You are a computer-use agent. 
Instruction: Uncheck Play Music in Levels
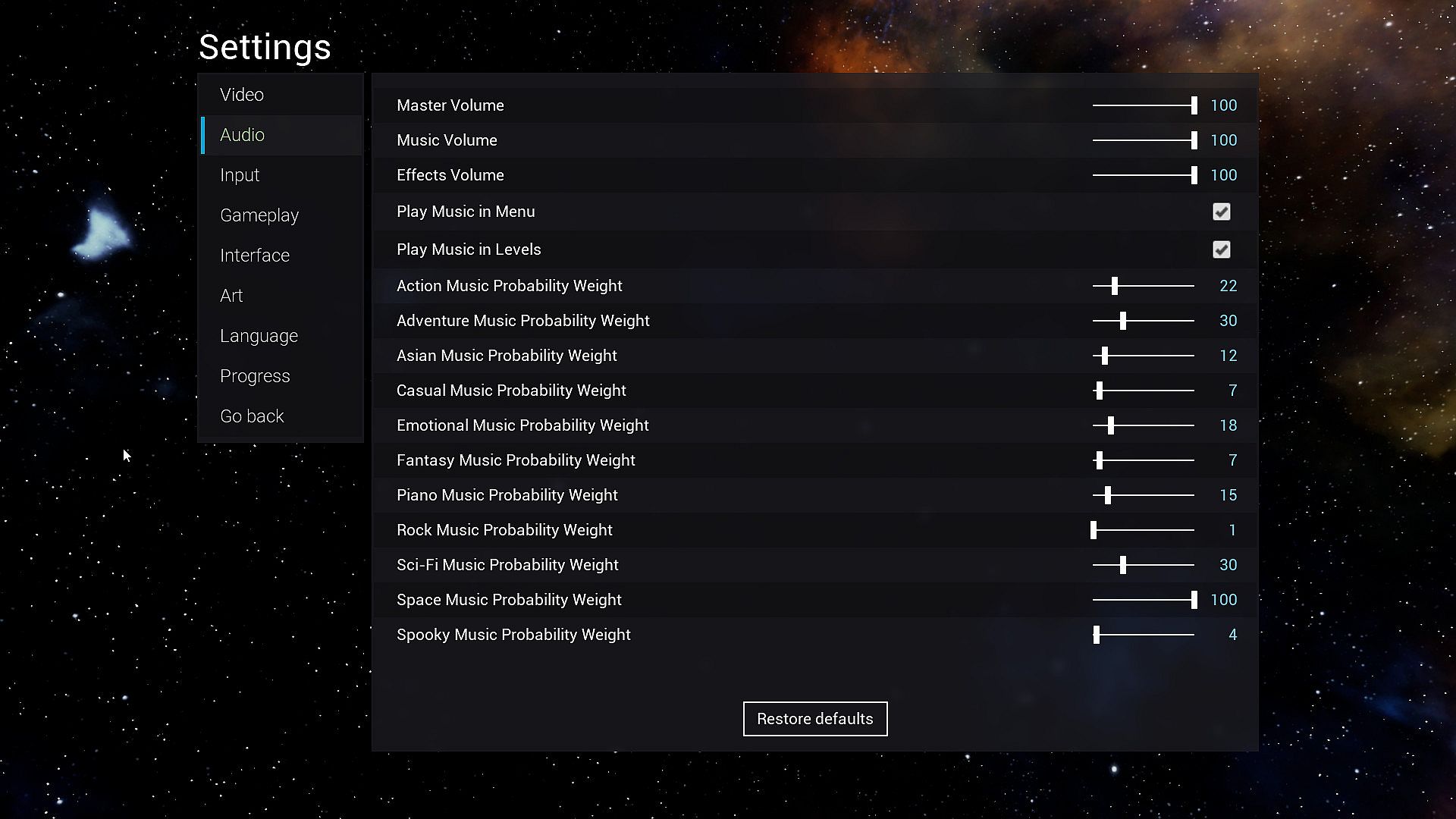click(1221, 249)
